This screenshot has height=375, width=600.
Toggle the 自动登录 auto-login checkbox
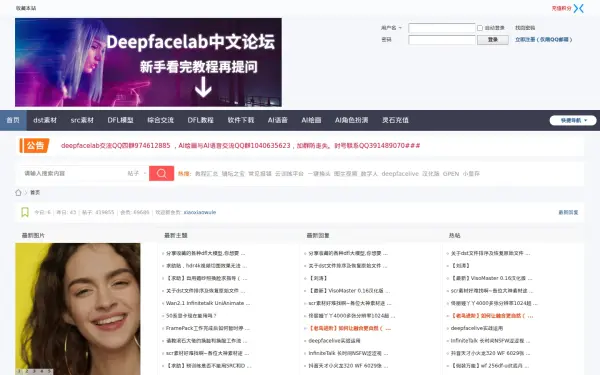tap(480, 28)
